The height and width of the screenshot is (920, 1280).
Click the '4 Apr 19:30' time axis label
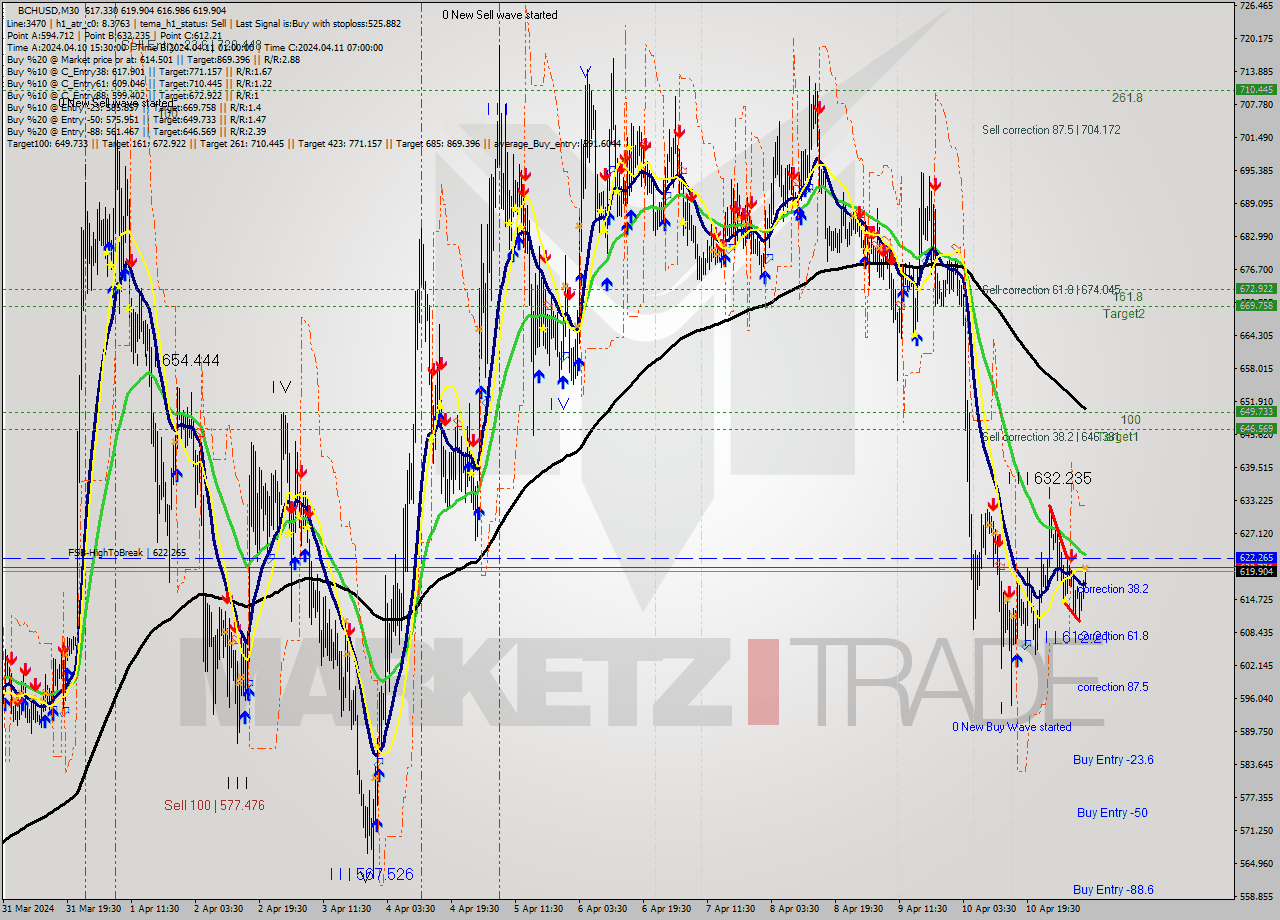click(474, 909)
